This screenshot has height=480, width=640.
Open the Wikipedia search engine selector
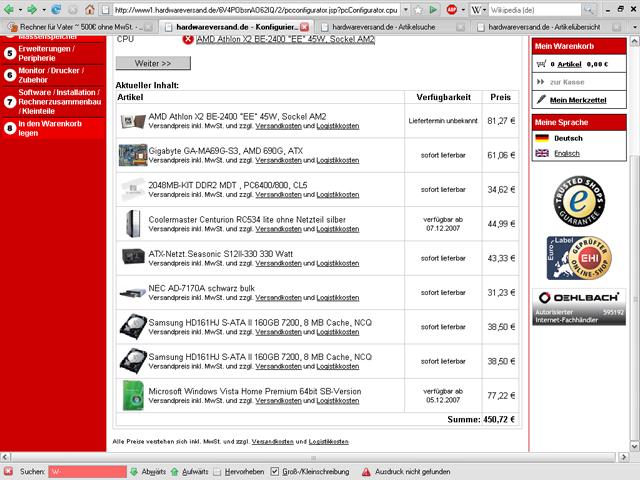(479, 9)
